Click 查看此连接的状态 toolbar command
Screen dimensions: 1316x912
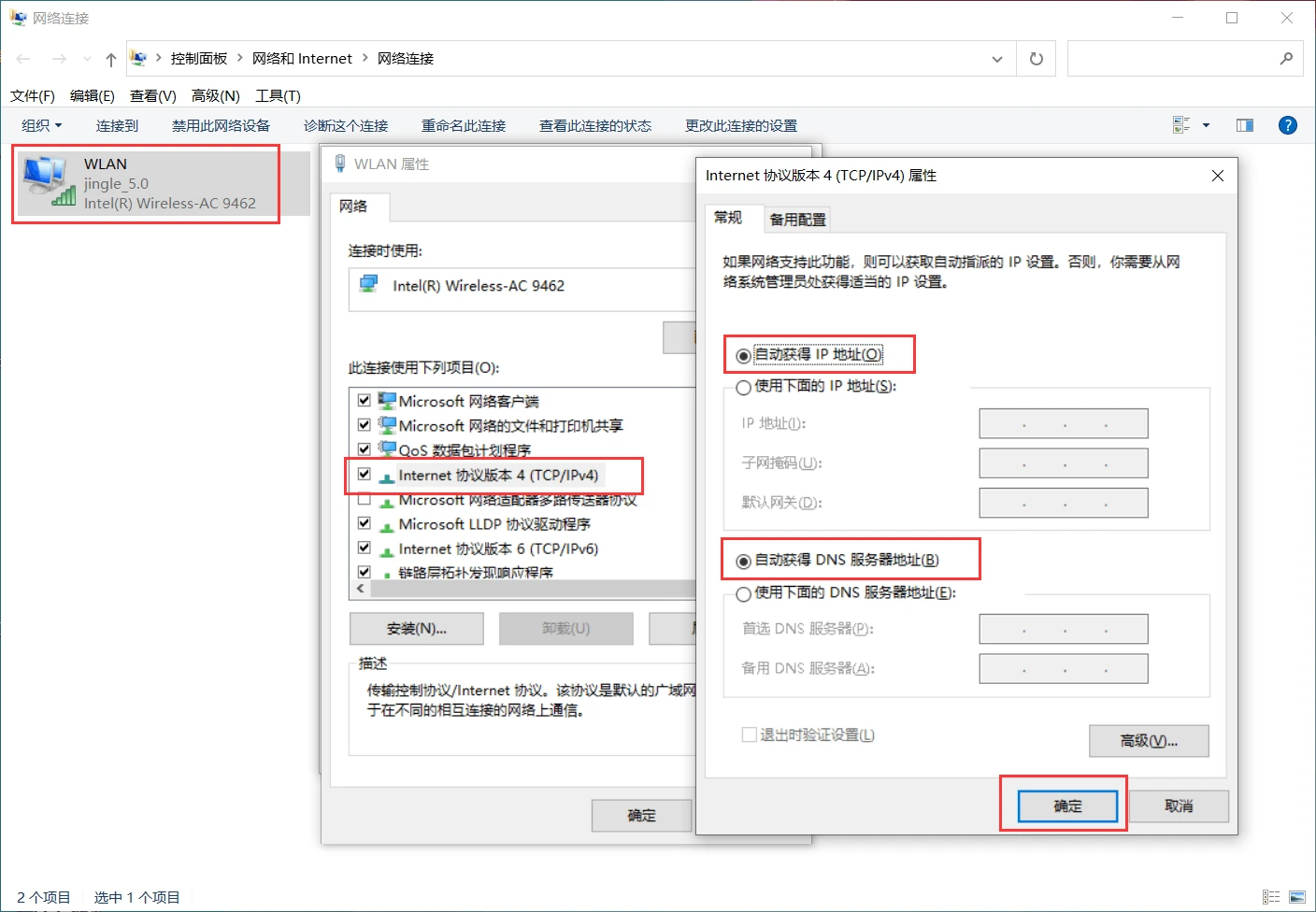pyautogui.click(x=595, y=125)
